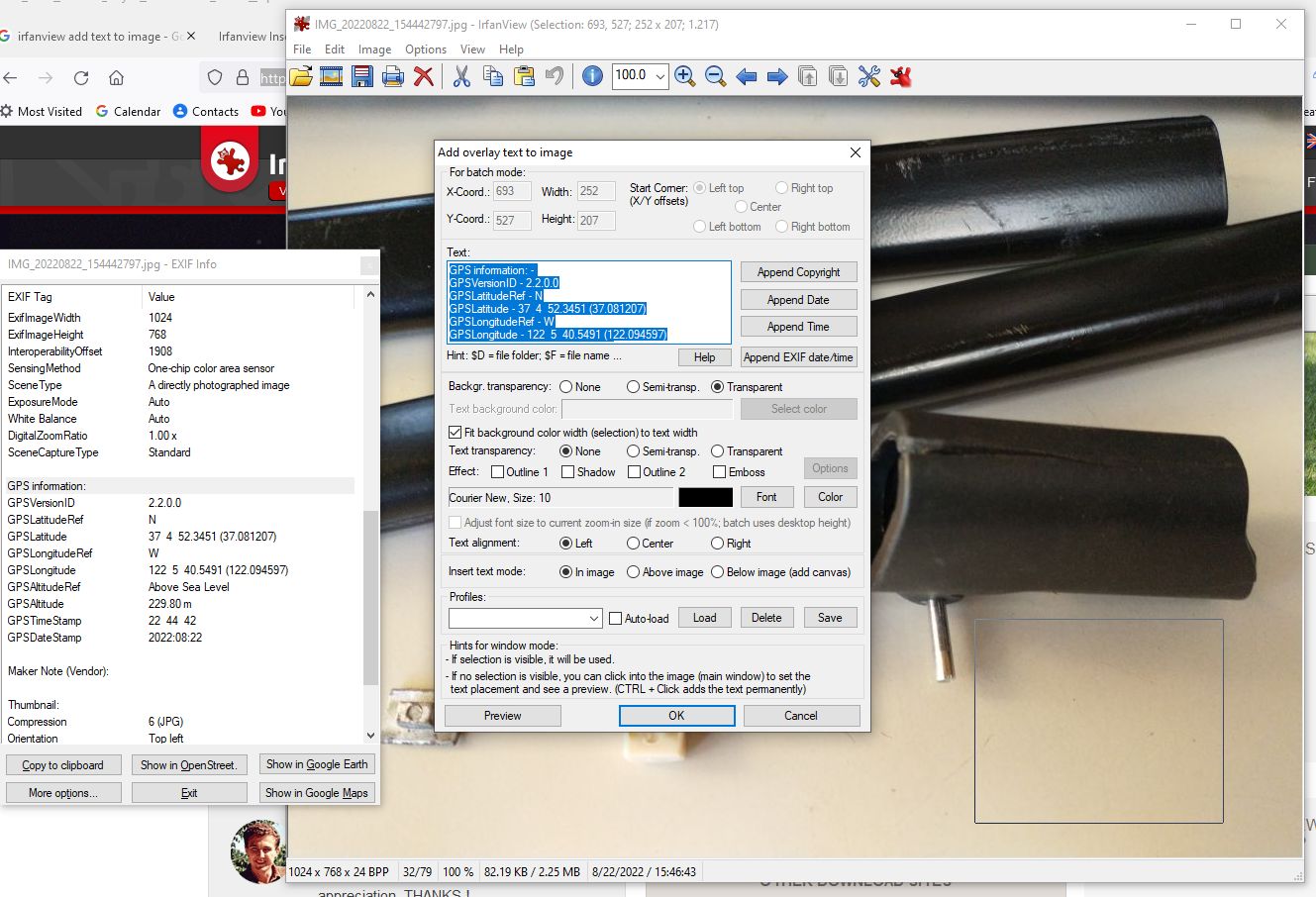Open the Image menu
Screen dimensions: 1316x897
coord(374,50)
